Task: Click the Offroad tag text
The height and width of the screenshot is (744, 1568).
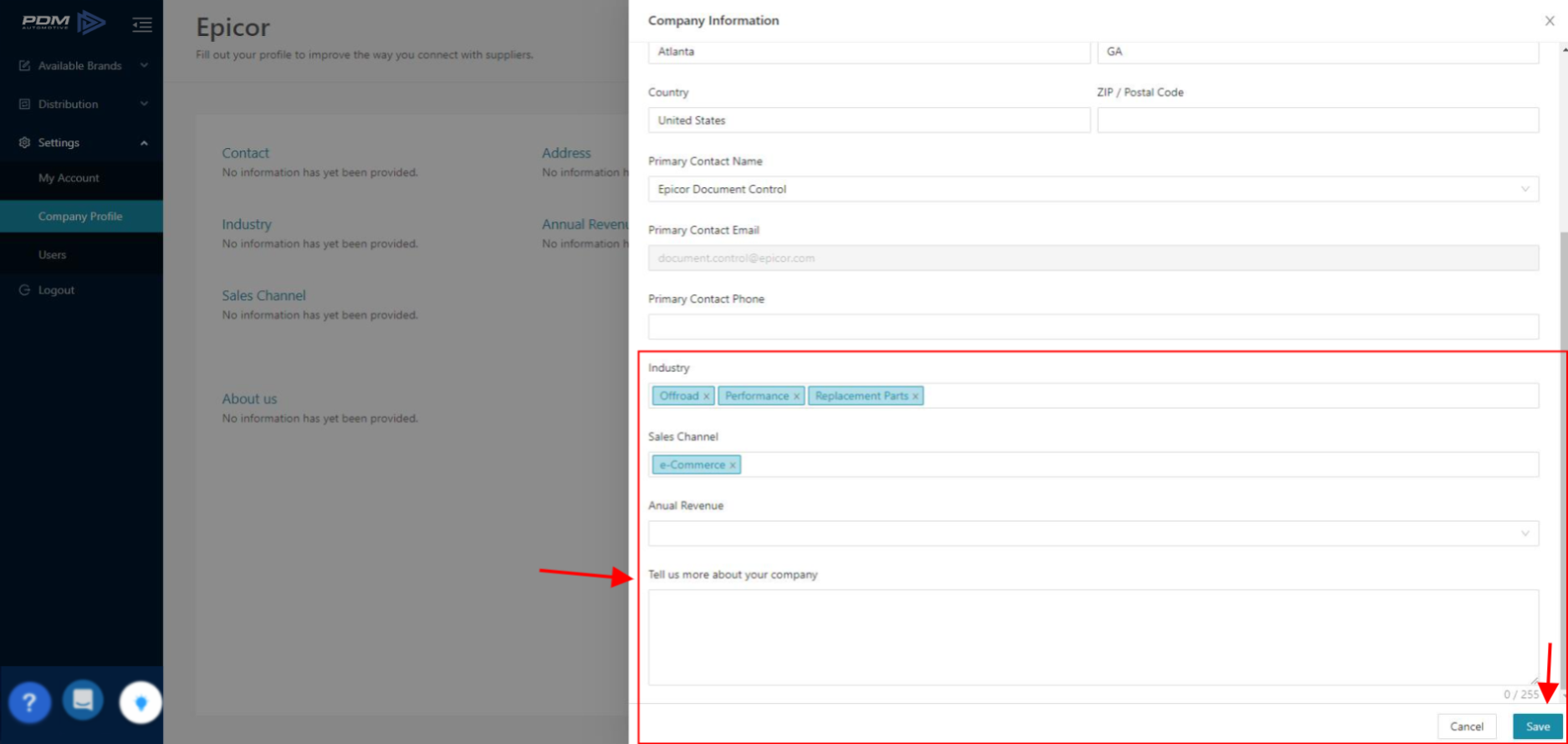Action: point(678,396)
